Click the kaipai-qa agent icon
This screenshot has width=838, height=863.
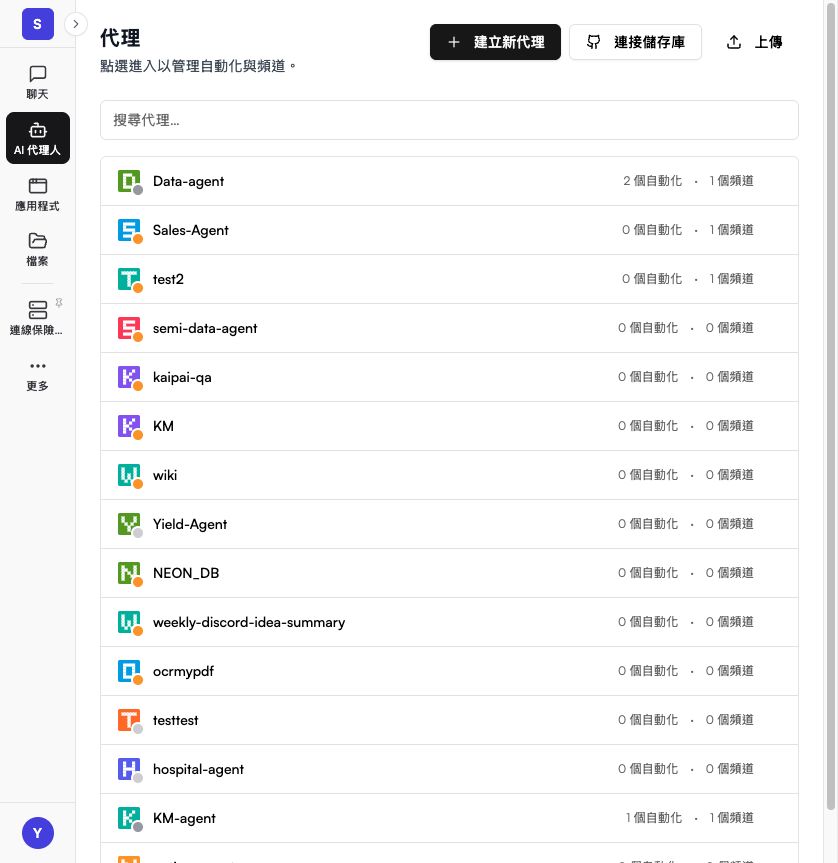click(x=130, y=378)
